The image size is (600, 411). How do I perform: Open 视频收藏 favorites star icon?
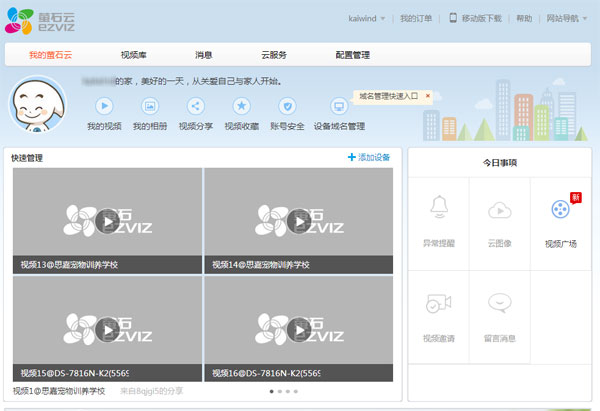click(241, 105)
